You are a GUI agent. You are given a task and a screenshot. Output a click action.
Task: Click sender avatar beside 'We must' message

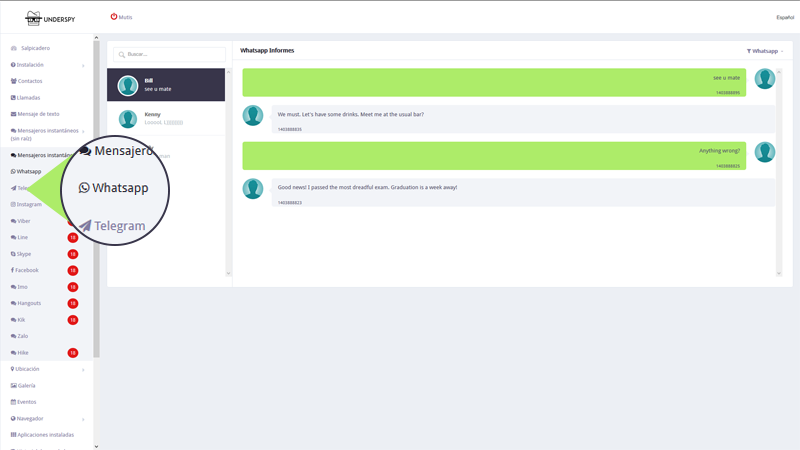pyautogui.click(x=253, y=115)
